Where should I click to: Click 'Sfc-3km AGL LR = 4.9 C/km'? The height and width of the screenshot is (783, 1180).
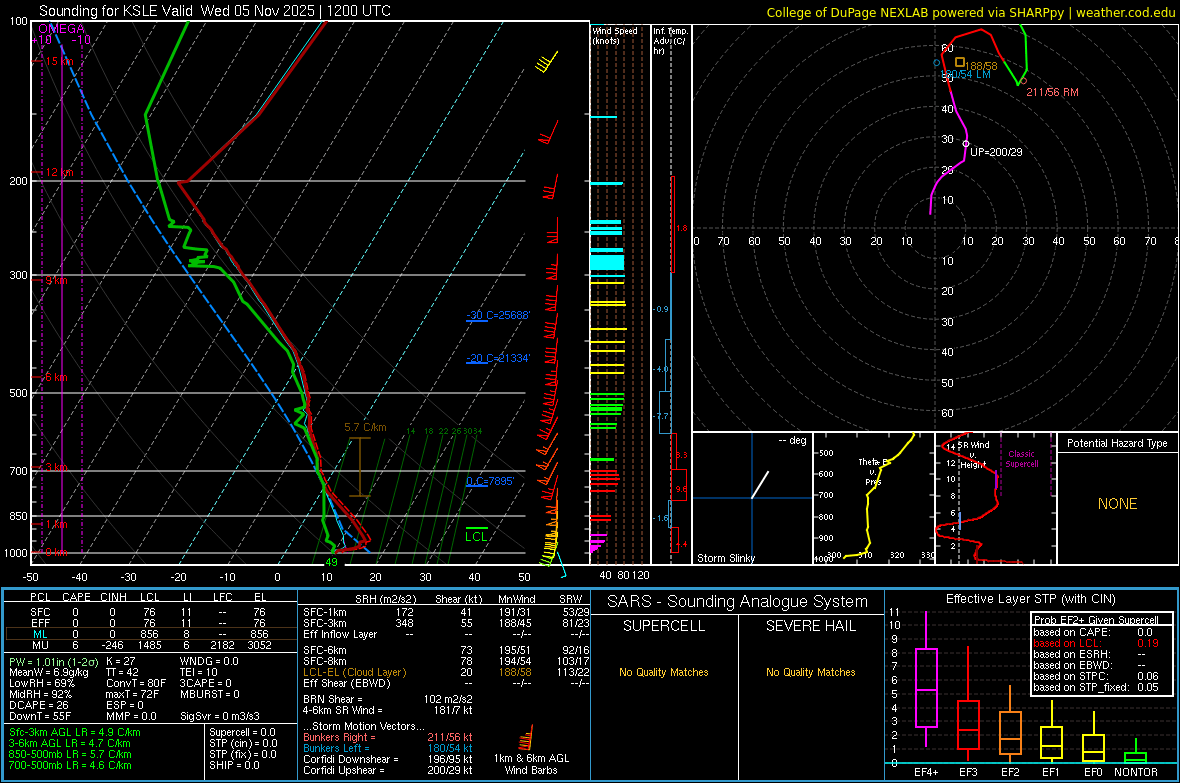75,732
